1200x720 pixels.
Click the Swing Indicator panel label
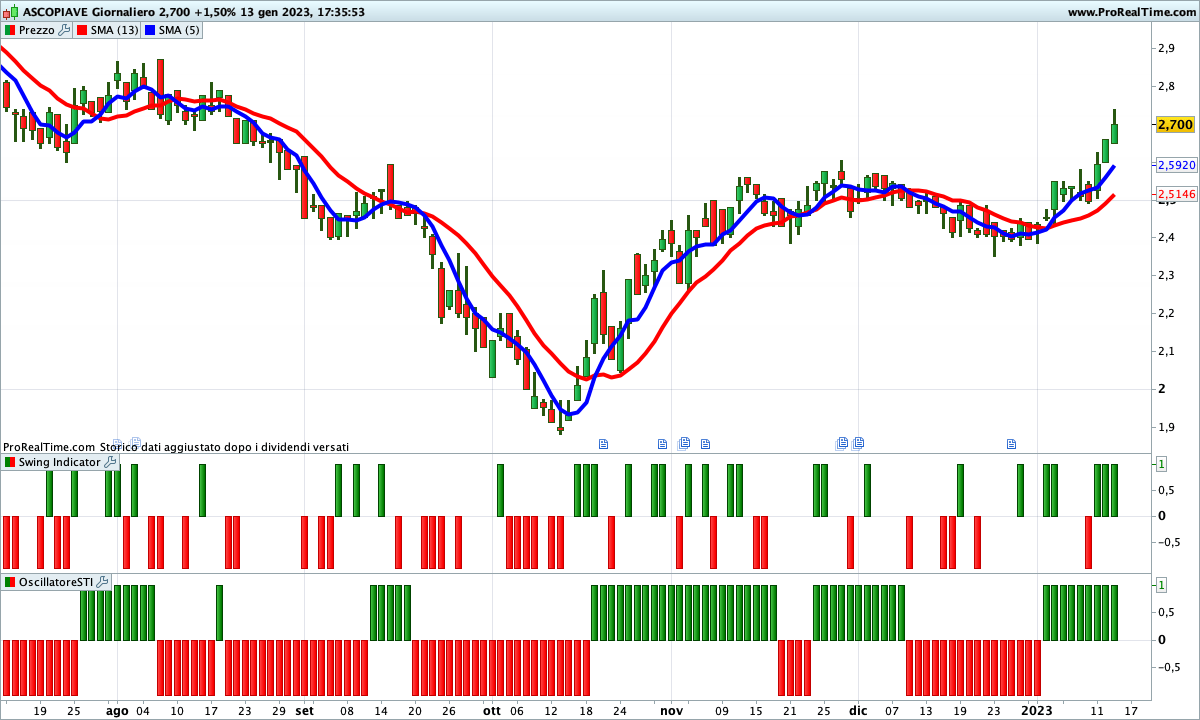click(x=59, y=463)
